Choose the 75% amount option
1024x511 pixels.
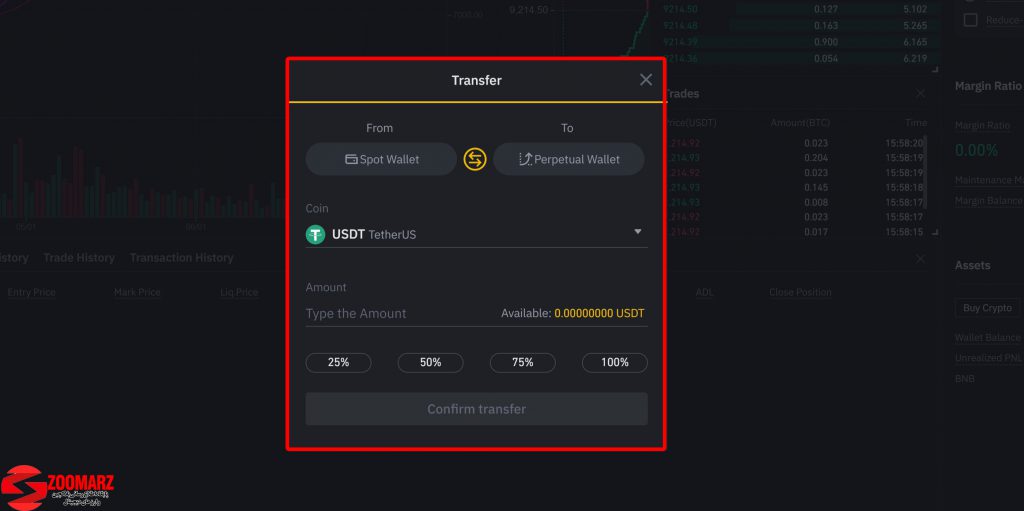(522, 363)
